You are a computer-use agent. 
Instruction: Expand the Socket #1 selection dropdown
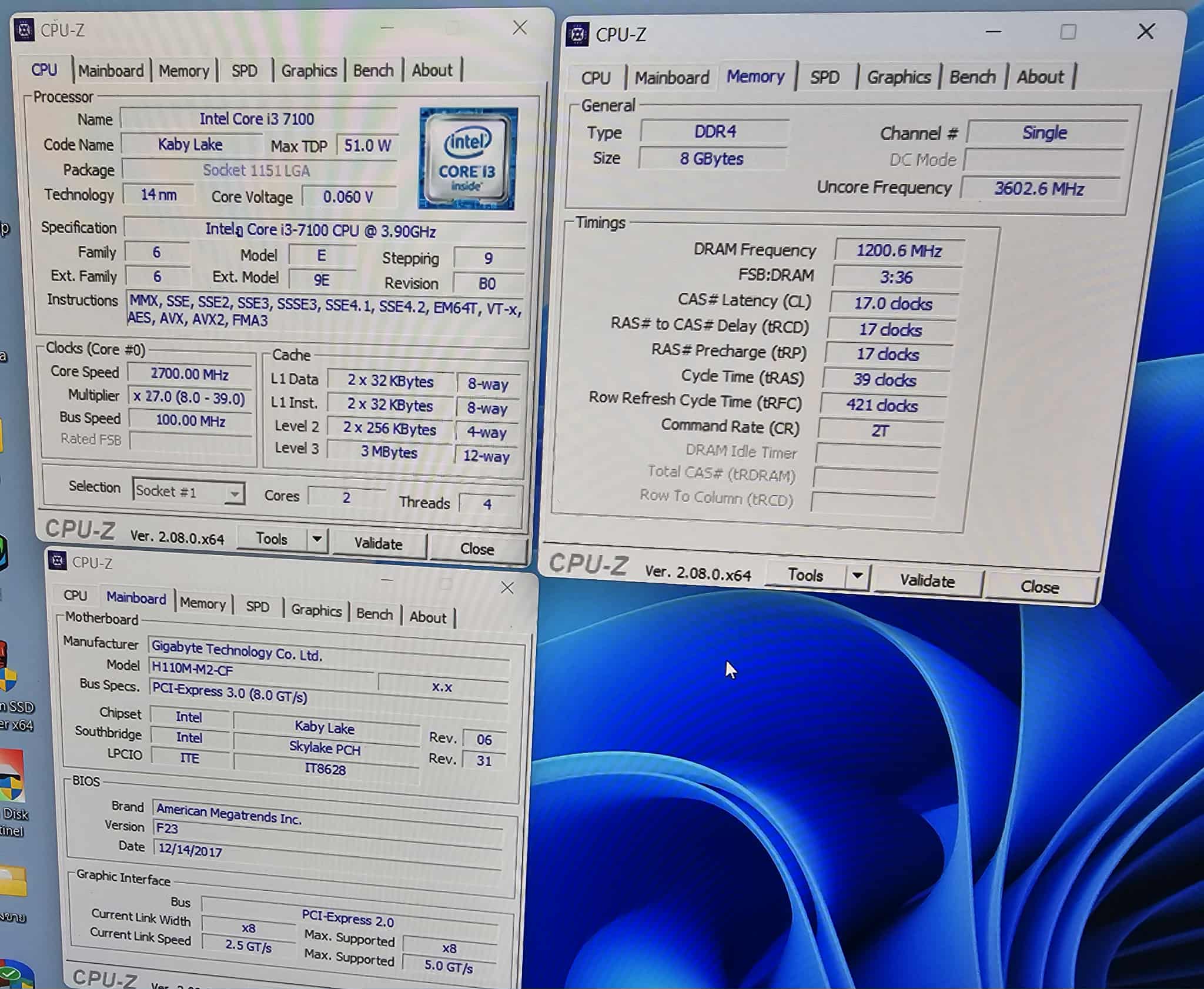(x=234, y=493)
